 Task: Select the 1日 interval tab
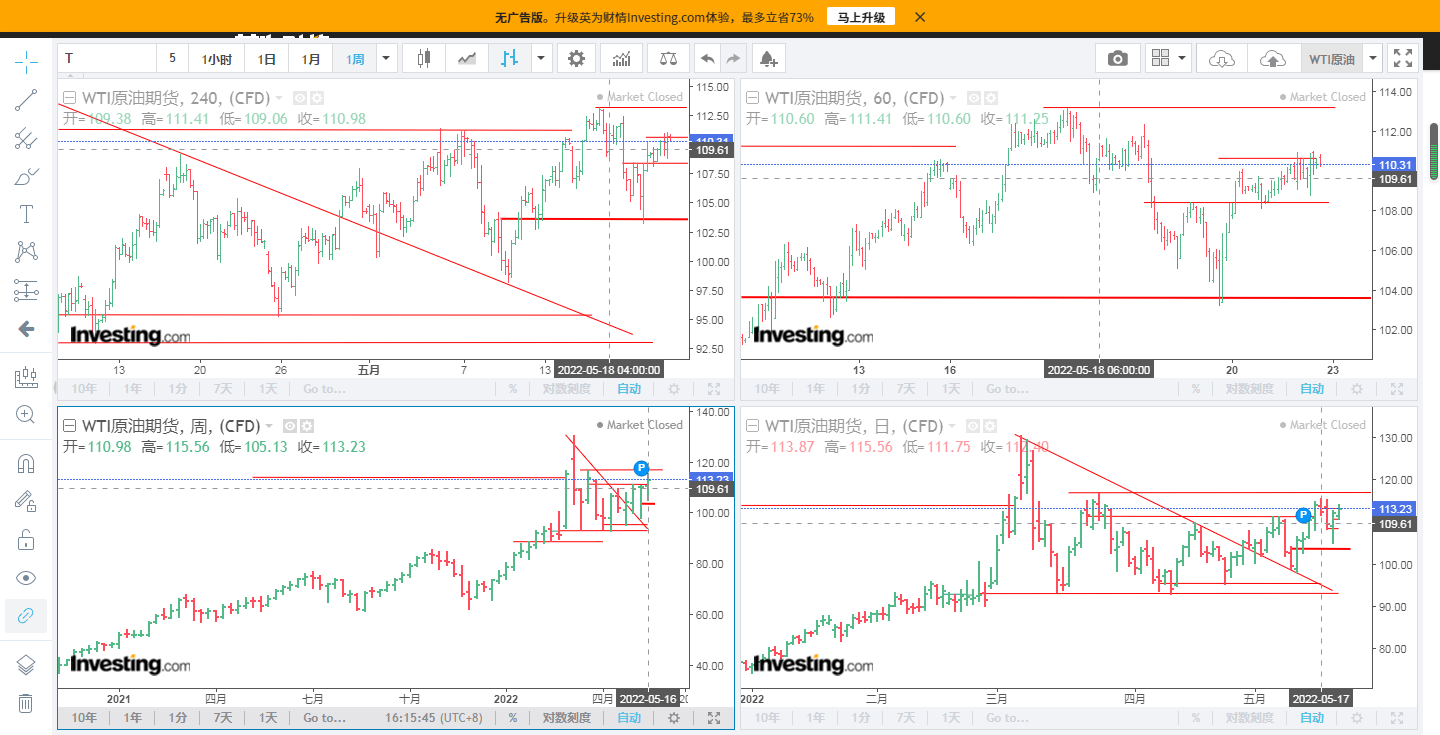click(x=267, y=59)
